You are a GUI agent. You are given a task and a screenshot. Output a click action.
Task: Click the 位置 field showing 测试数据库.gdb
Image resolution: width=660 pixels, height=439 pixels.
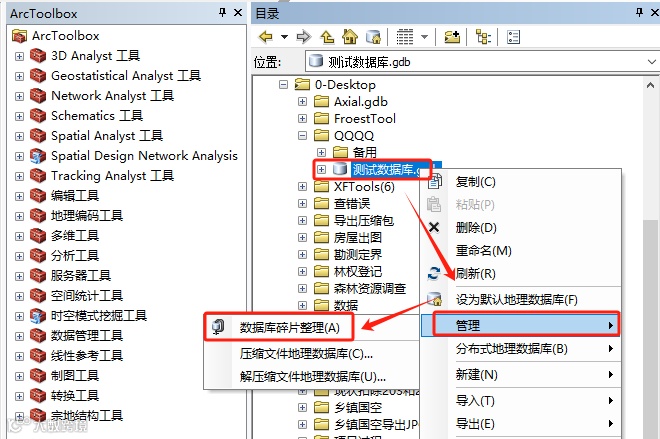point(482,62)
